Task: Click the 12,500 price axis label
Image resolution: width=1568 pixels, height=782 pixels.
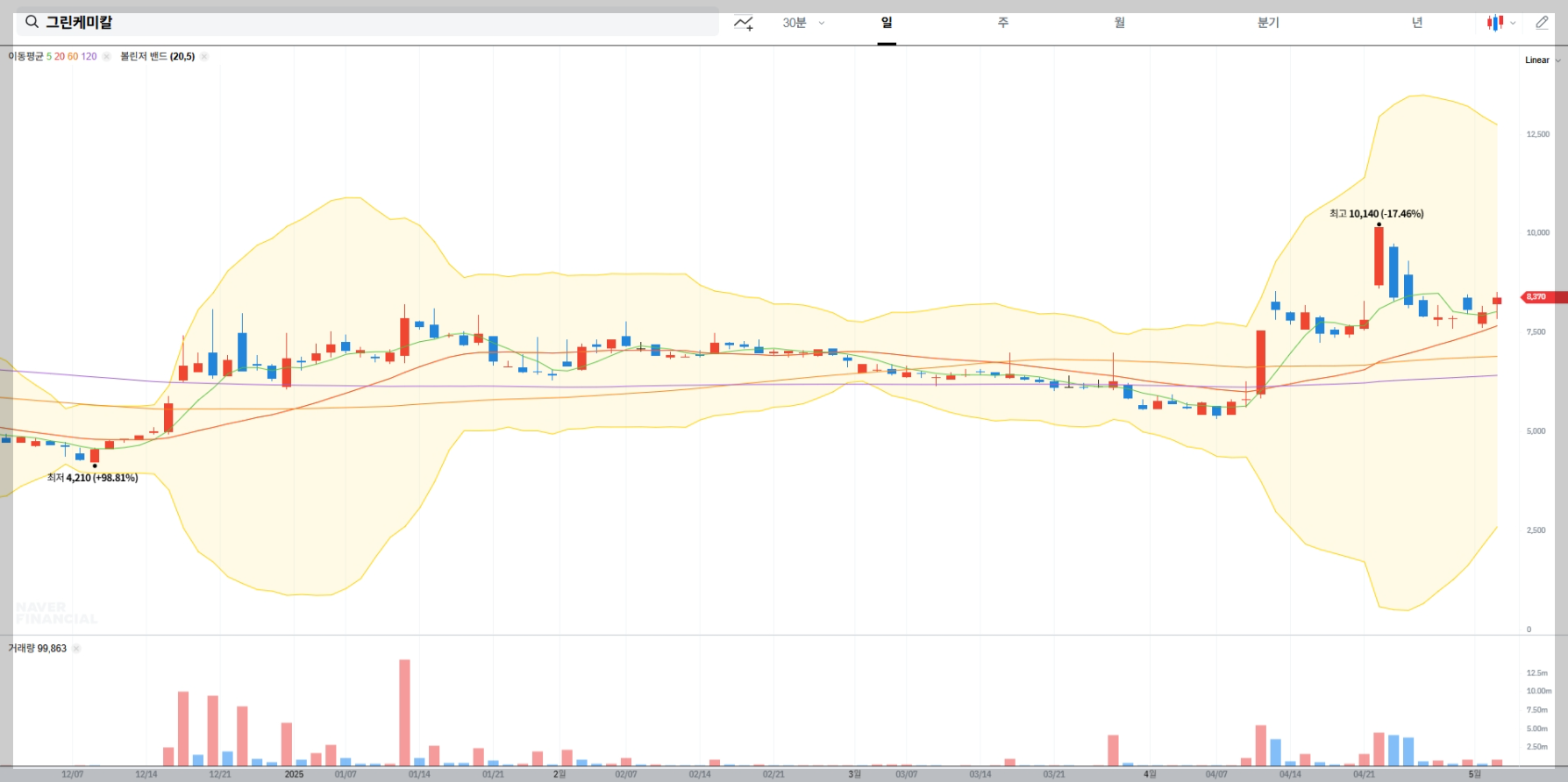Action: [1538, 134]
